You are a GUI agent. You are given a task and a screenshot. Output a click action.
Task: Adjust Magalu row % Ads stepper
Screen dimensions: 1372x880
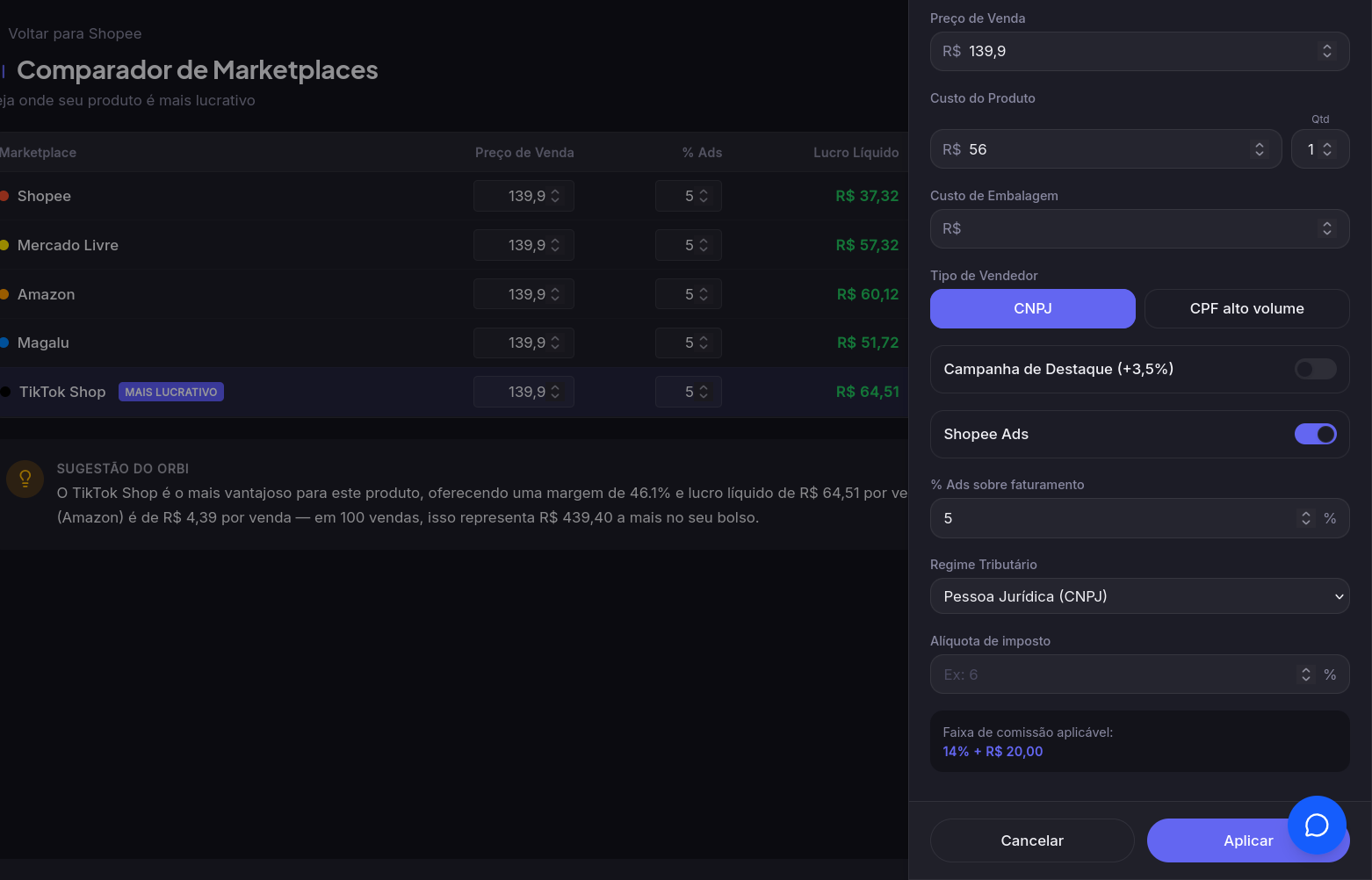pyautogui.click(x=704, y=343)
